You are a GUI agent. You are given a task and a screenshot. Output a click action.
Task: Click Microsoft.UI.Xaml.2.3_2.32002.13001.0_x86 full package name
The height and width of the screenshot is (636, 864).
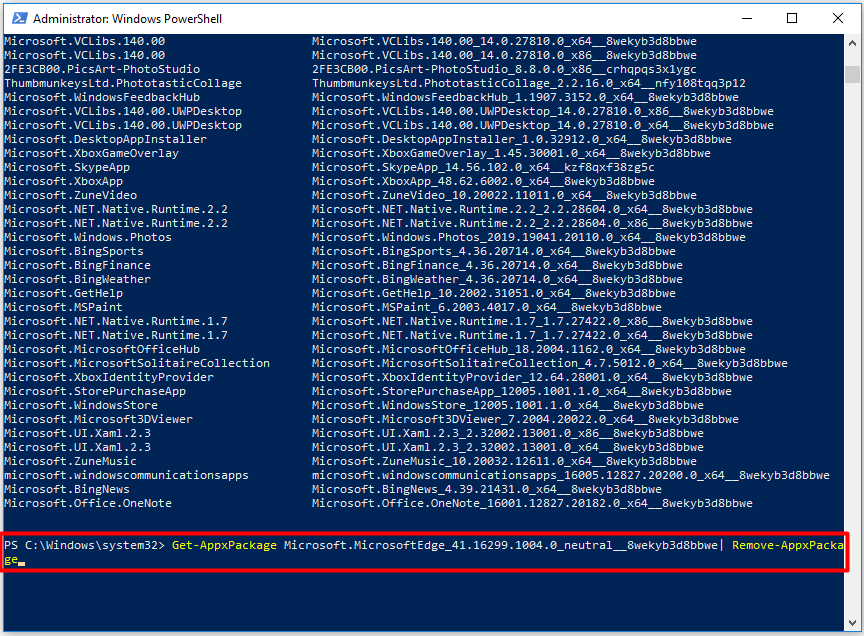click(x=507, y=433)
